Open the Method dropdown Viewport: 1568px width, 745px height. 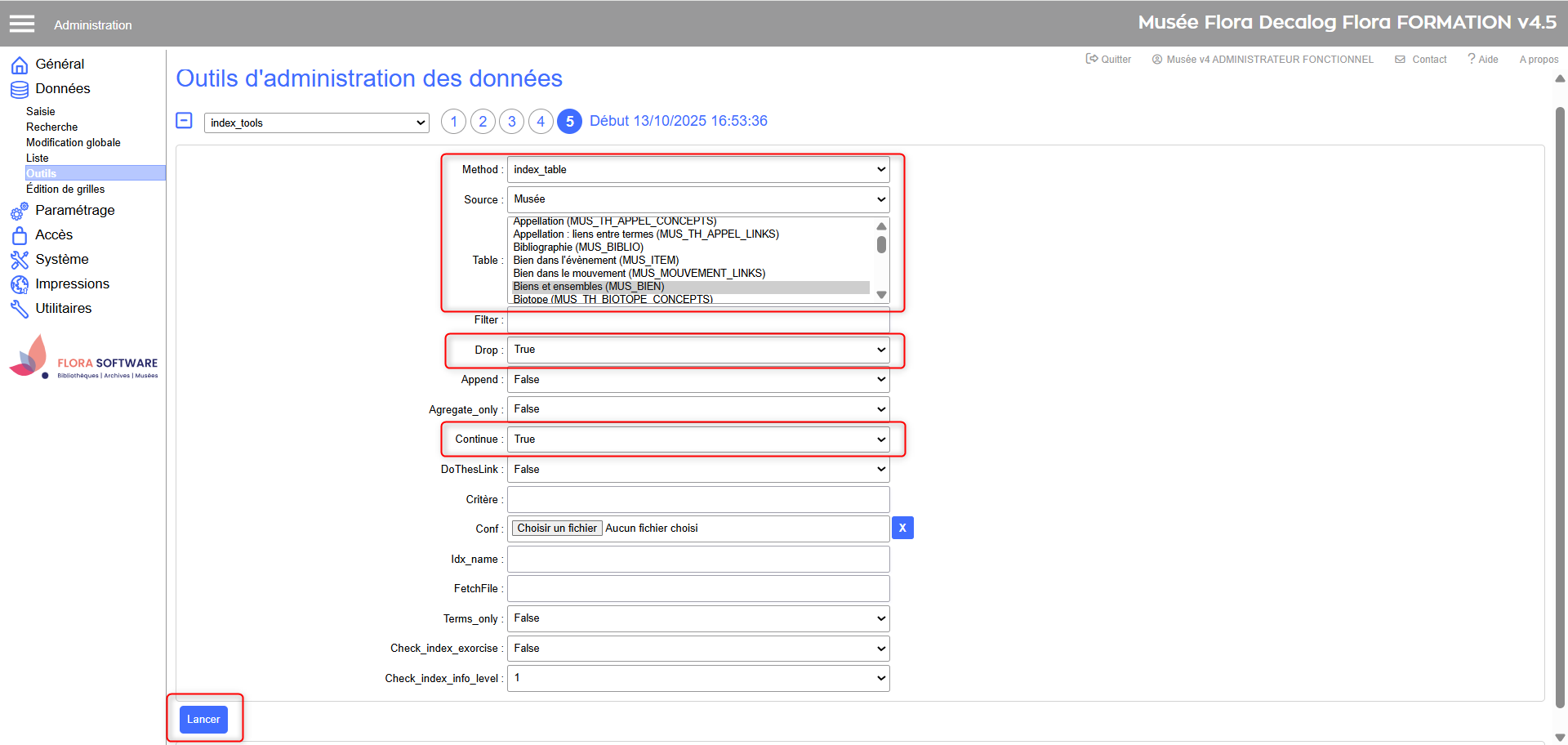698,170
